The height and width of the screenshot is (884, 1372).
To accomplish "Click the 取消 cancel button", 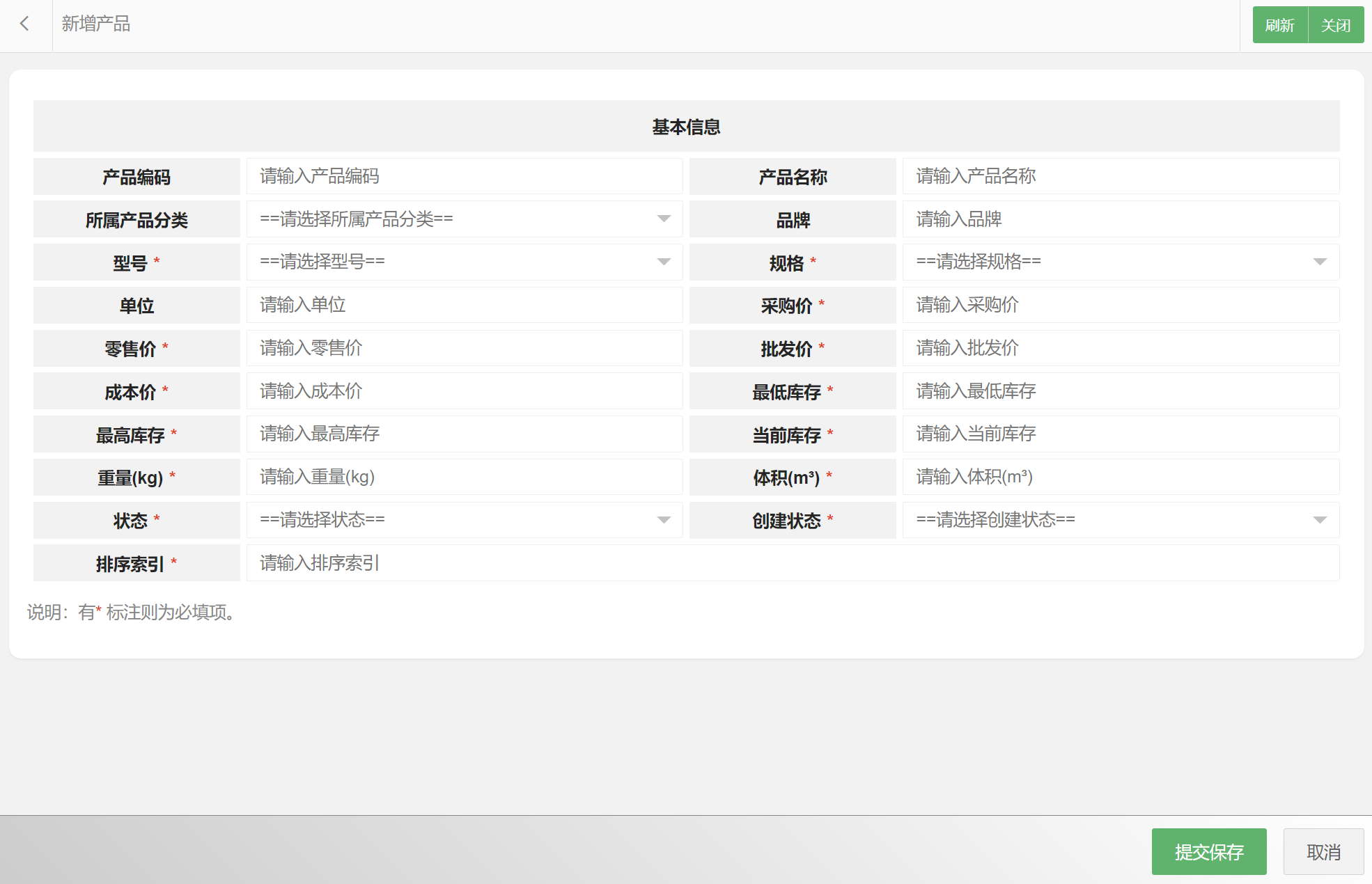I will coord(1323,852).
